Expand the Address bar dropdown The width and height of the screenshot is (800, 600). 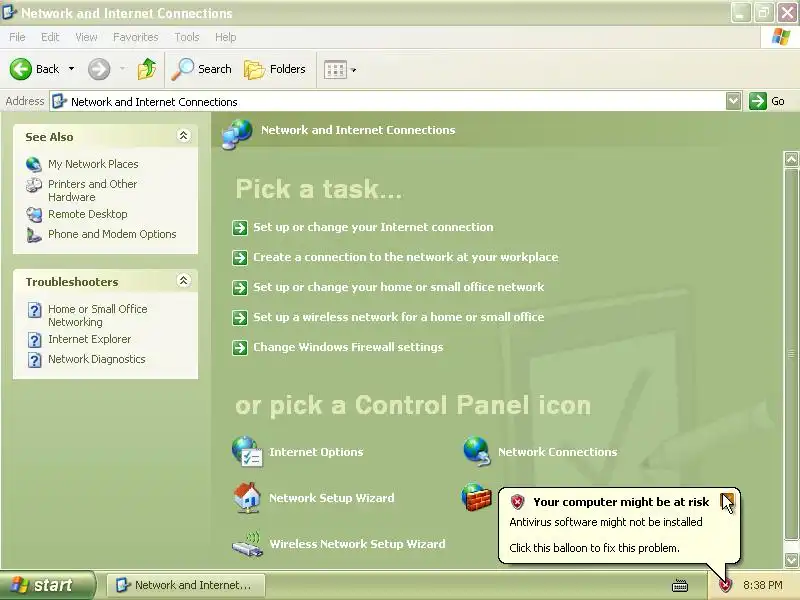click(x=733, y=101)
